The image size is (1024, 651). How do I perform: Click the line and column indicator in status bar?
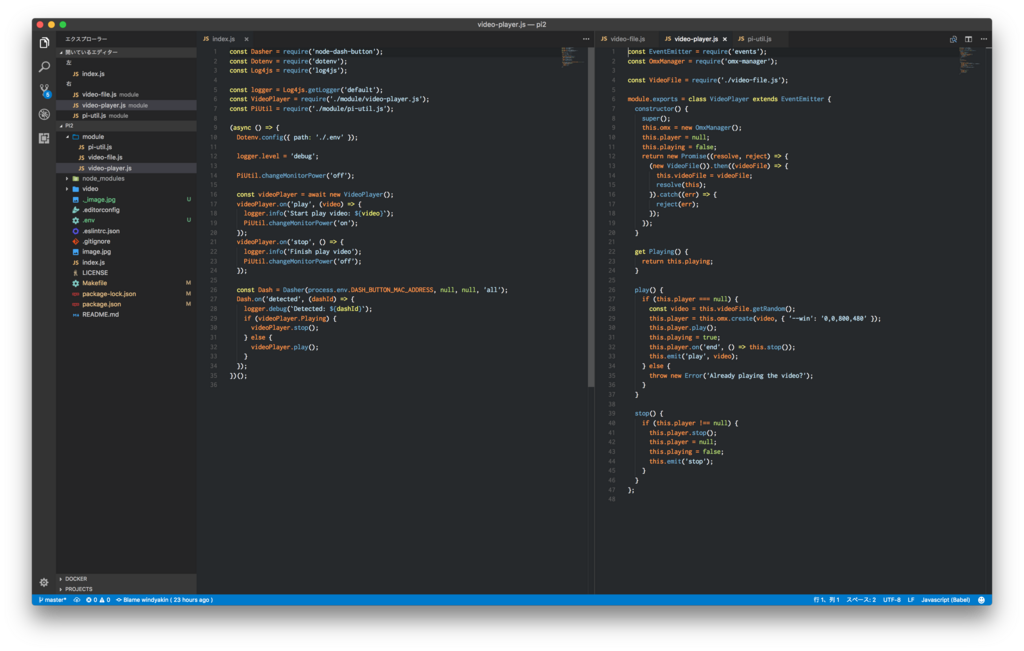[x=826, y=599]
